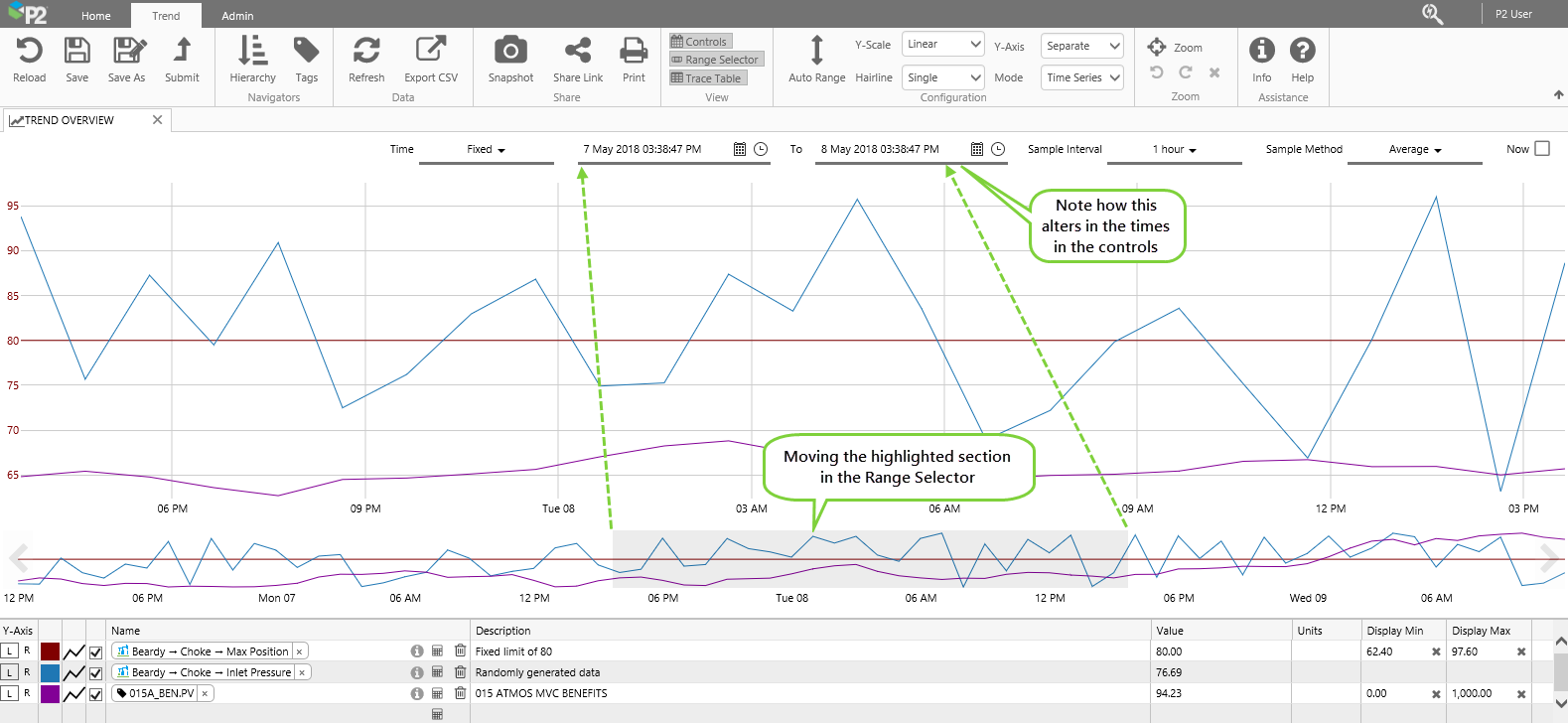Viewport: 1568px width, 723px height.
Task: Open the Tags navigator
Action: point(306,51)
